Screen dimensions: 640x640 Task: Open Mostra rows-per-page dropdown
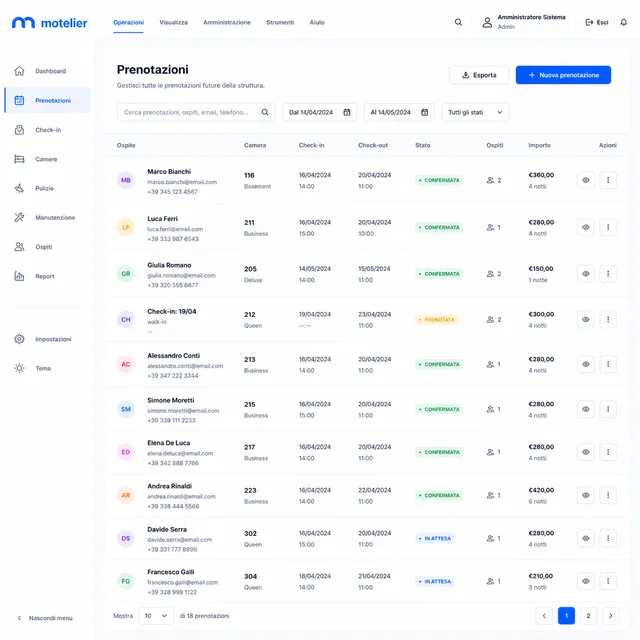click(156, 616)
